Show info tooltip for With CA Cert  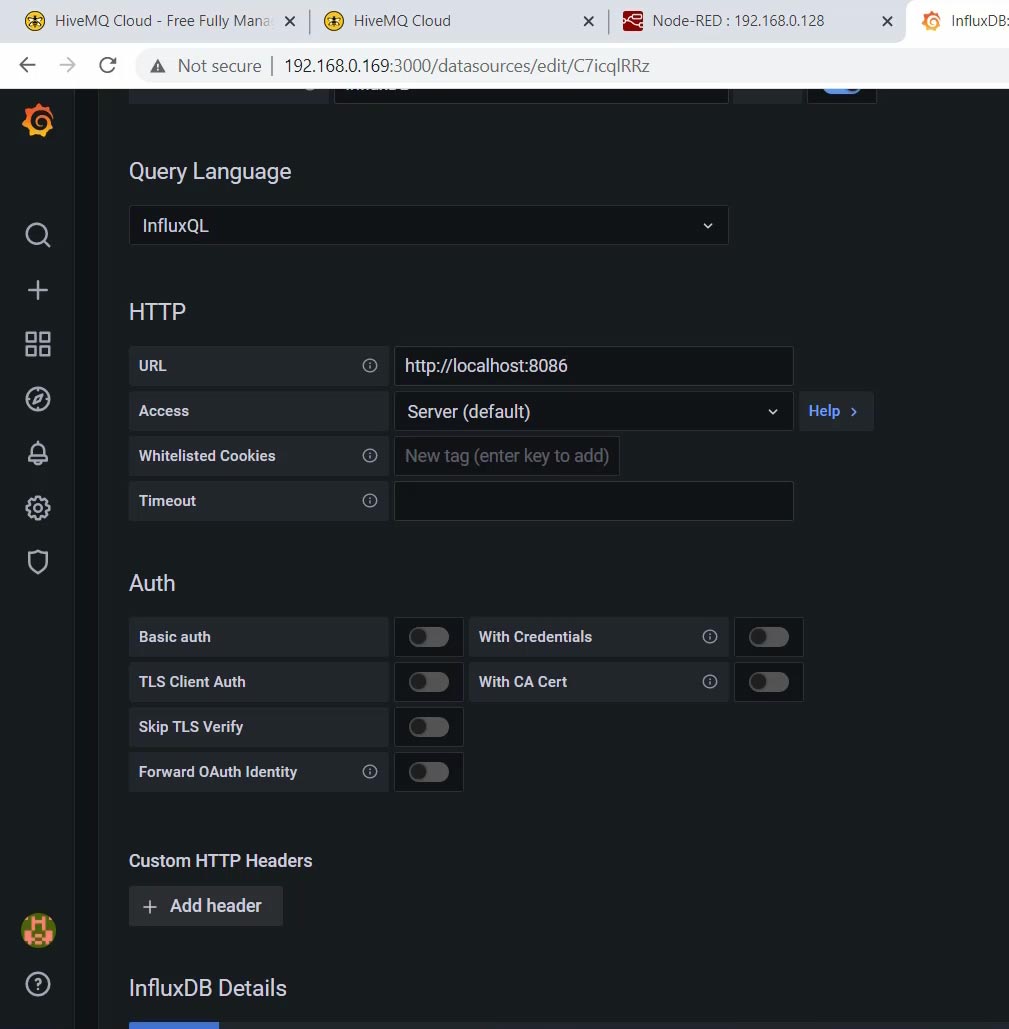click(x=710, y=682)
